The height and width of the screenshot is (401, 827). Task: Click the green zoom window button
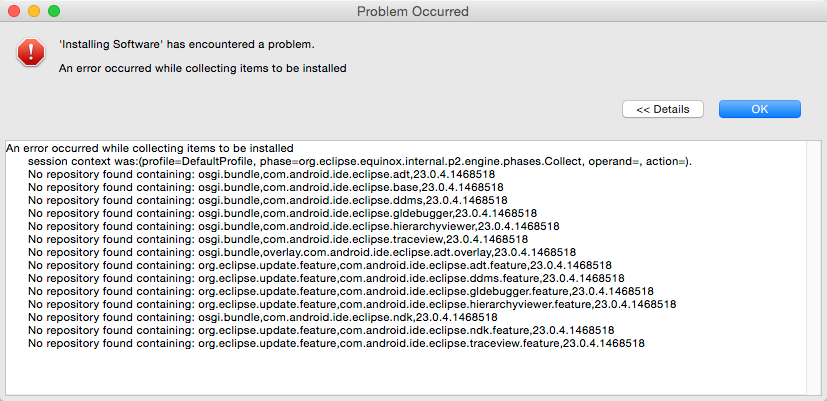pyautogui.click(x=54, y=11)
